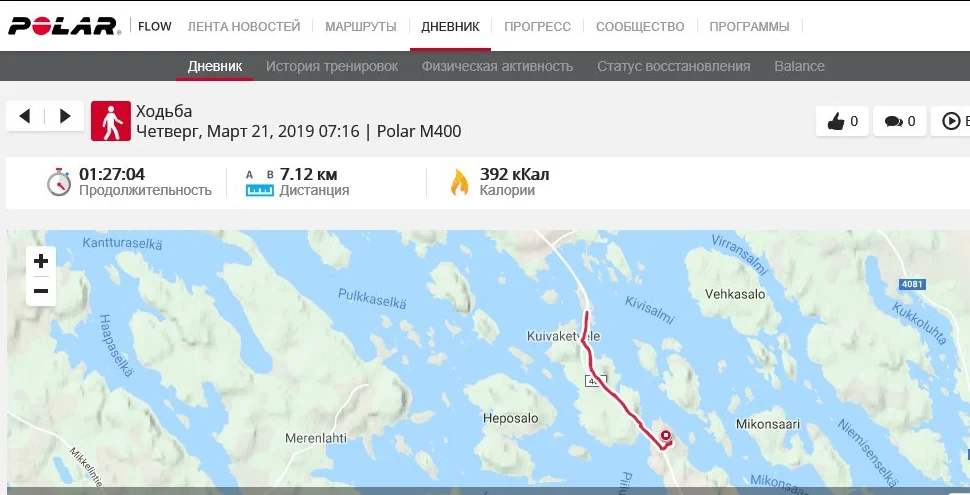Click the distance ruler icon
This screenshot has width=970, height=495.
(x=259, y=183)
